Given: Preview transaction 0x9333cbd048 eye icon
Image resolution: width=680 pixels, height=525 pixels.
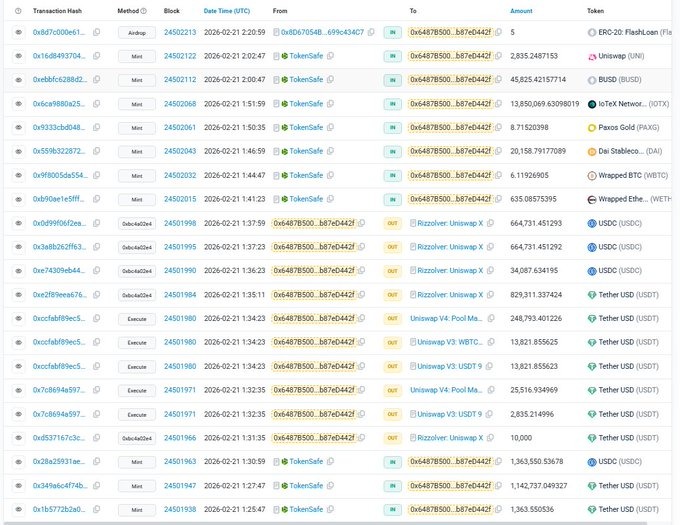Looking at the screenshot, I should click(x=19, y=128).
